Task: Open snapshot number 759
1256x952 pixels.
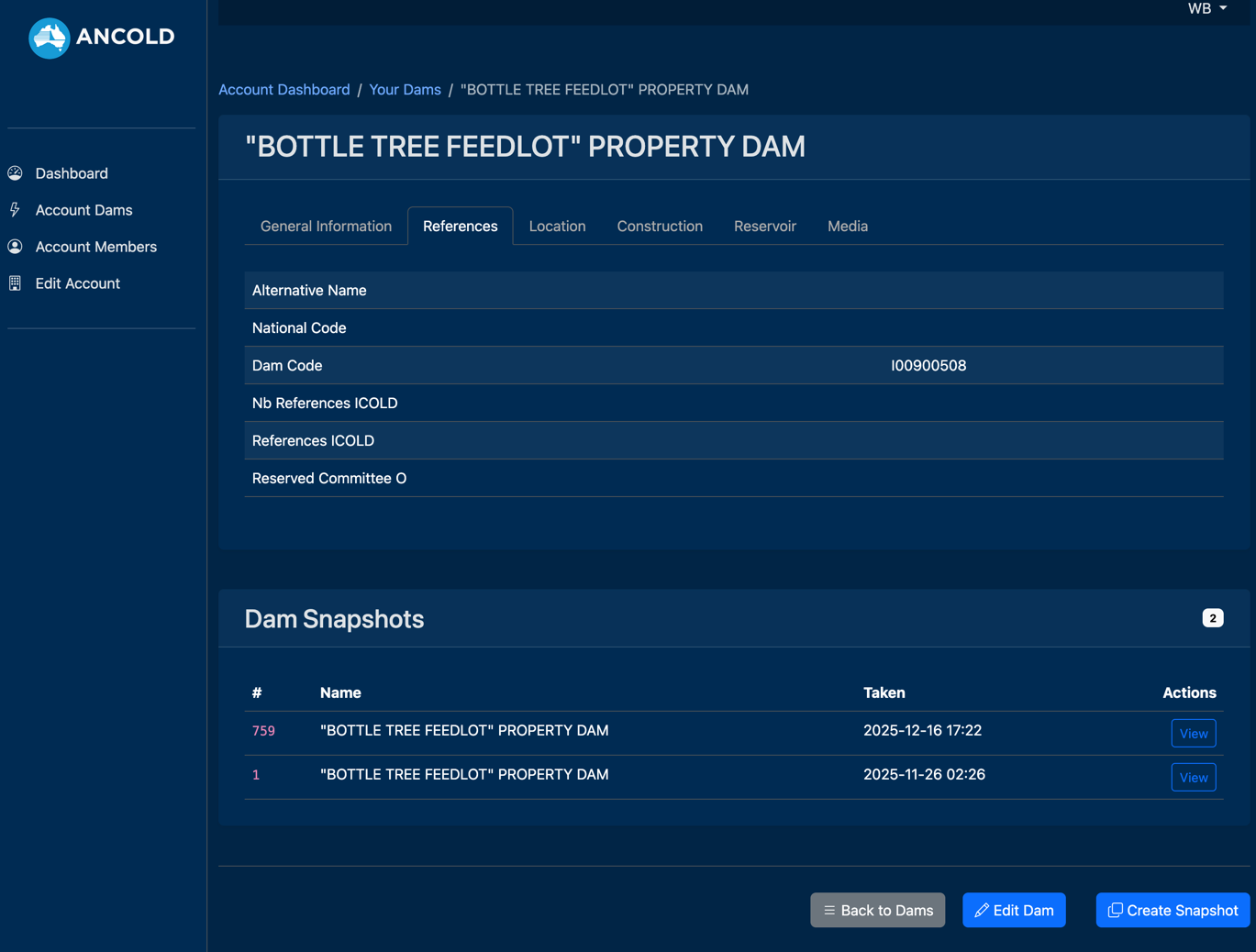Action: pyautogui.click(x=263, y=730)
